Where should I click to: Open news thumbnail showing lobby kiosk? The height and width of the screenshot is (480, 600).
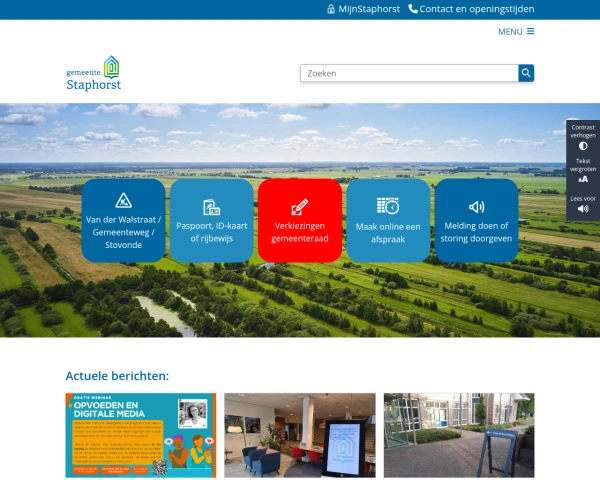tap(300, 435)
